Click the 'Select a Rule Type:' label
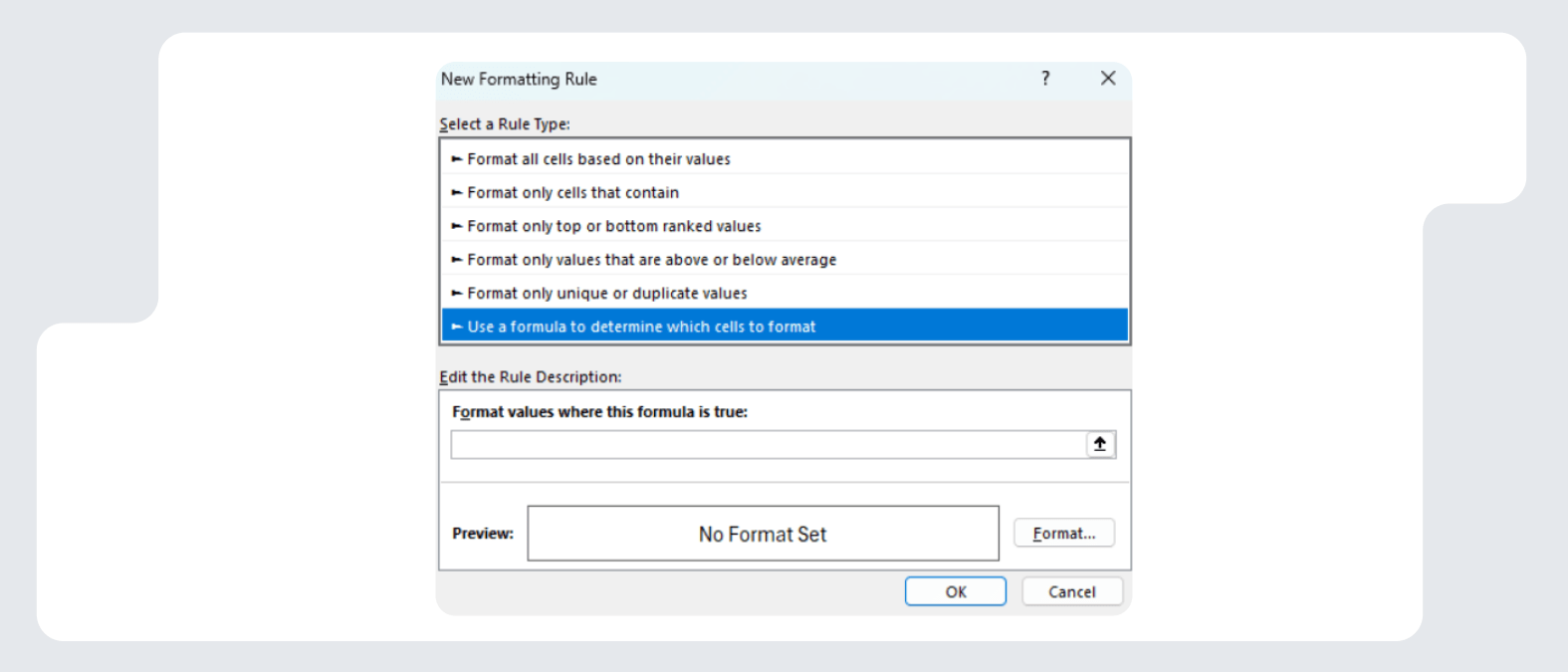1568x672 pixels. pyautogui.click(x=505, y=124)
